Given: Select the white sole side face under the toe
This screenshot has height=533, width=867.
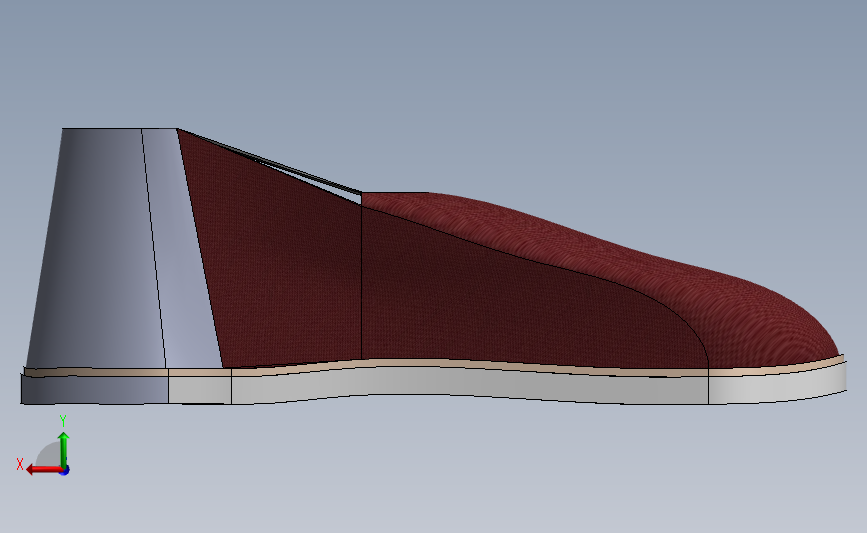Looking at the screenshot, I should point(777,387).
